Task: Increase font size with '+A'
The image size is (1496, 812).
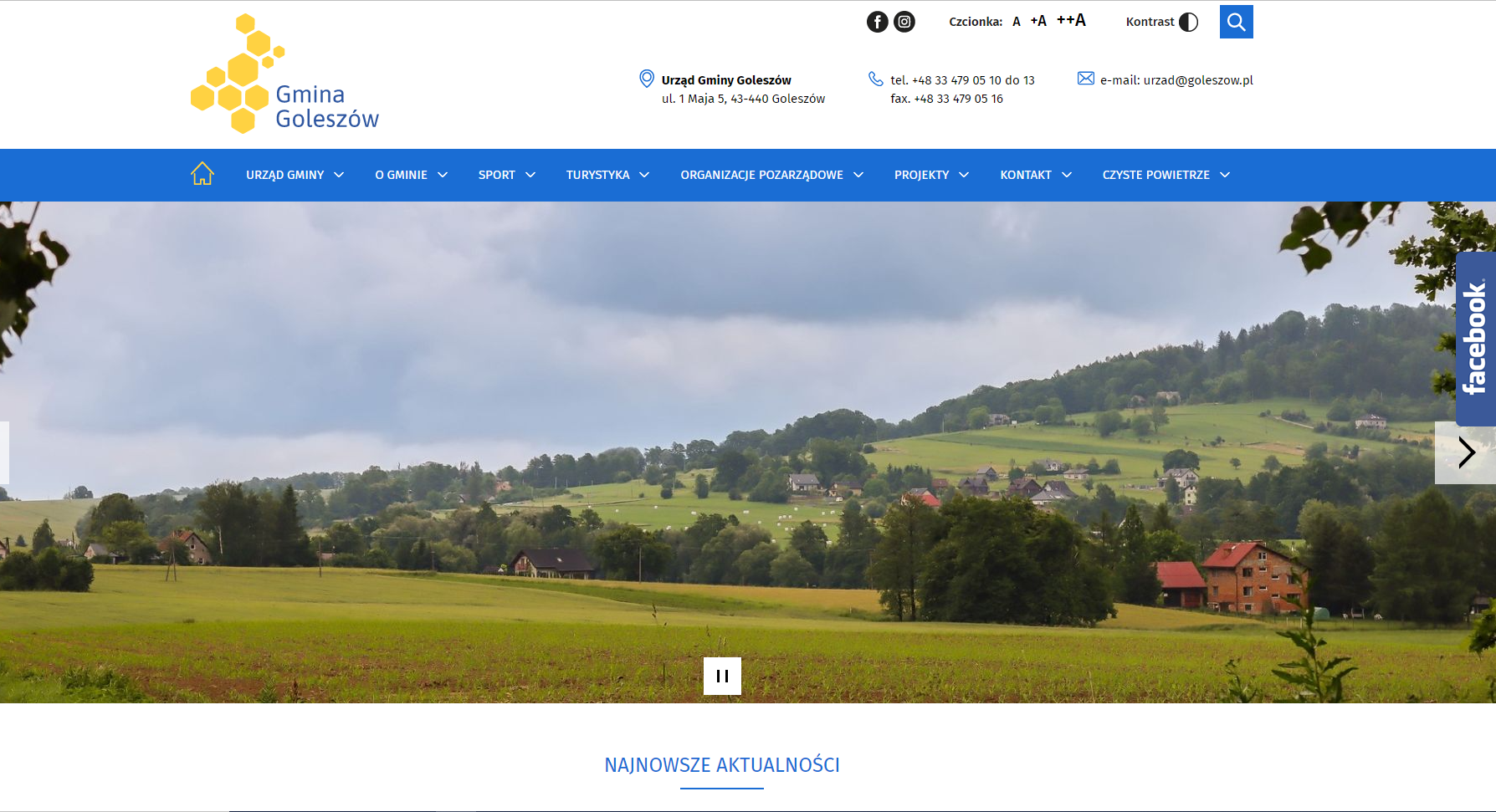Action: pyautogui.click(x=1038, y=21)
